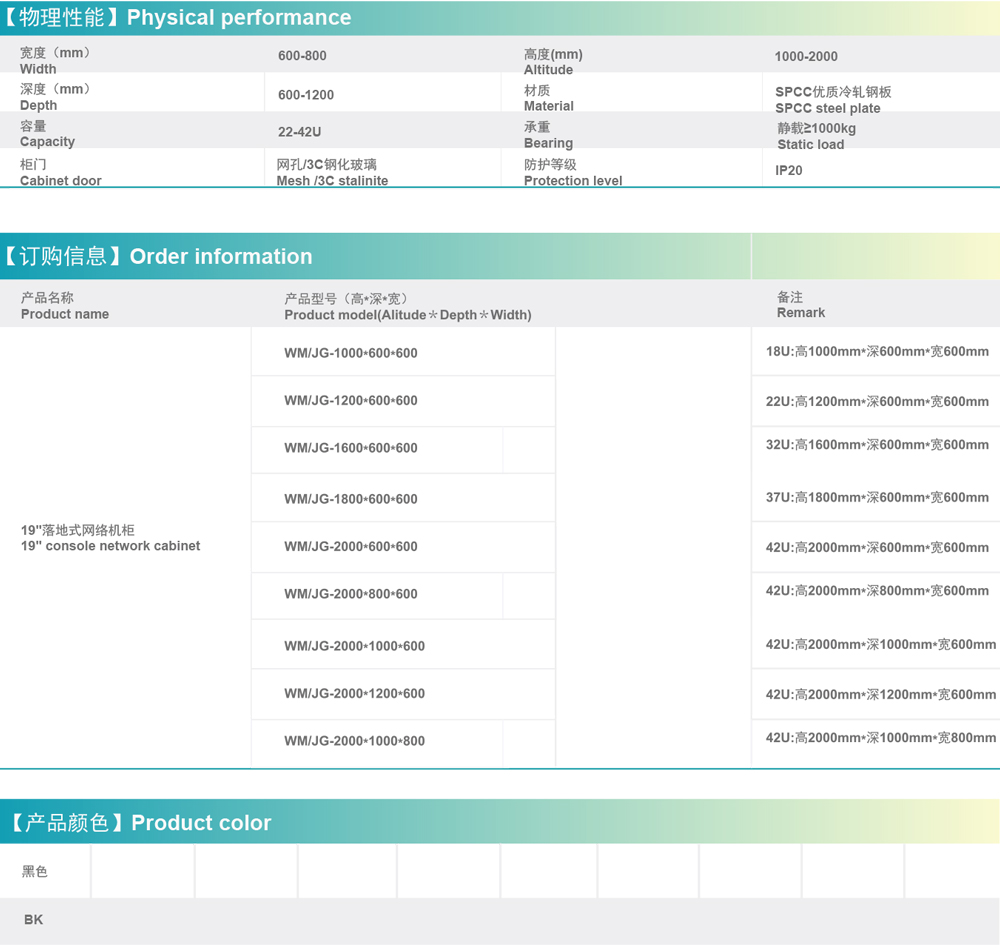Click the capacity value 22-42U
Viewport: 1000px width, 948px height.
(x=300, y=132)
